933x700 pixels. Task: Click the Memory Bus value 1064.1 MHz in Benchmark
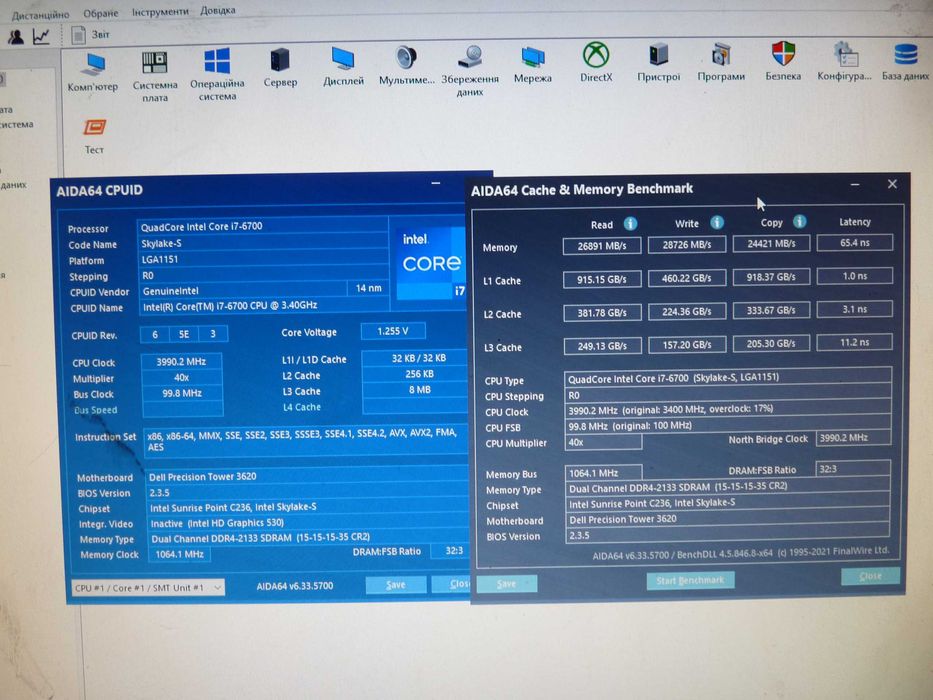point(603,473)
